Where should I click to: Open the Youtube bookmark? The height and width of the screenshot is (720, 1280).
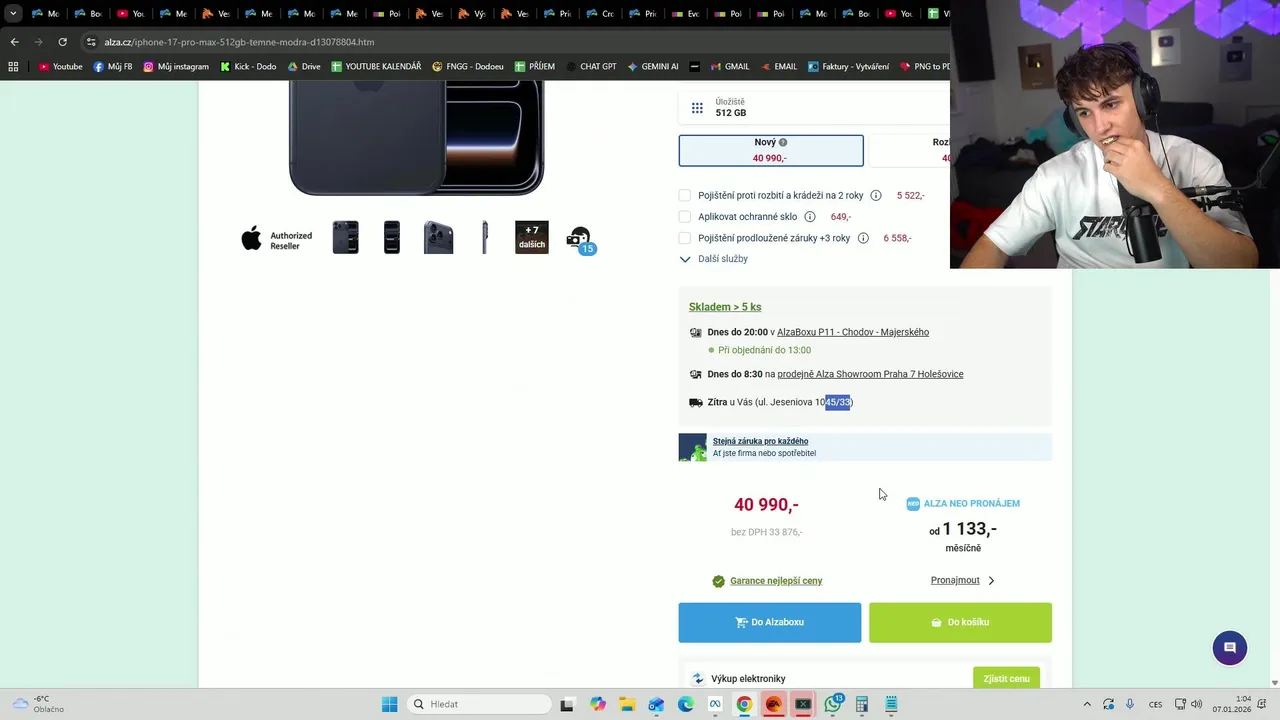[x=60, y=67]
